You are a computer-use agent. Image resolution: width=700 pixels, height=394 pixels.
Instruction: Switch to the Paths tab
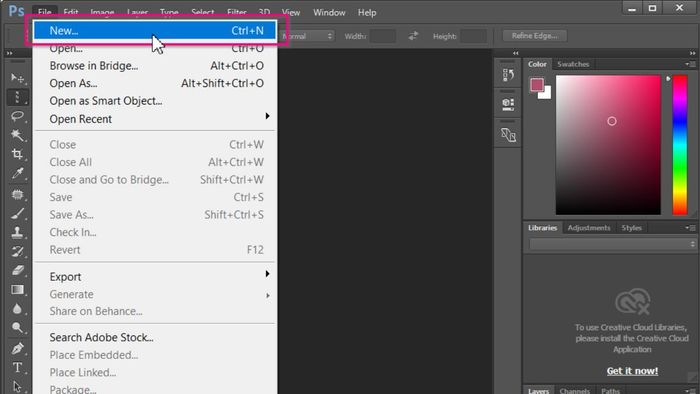[x=610, y=391]
